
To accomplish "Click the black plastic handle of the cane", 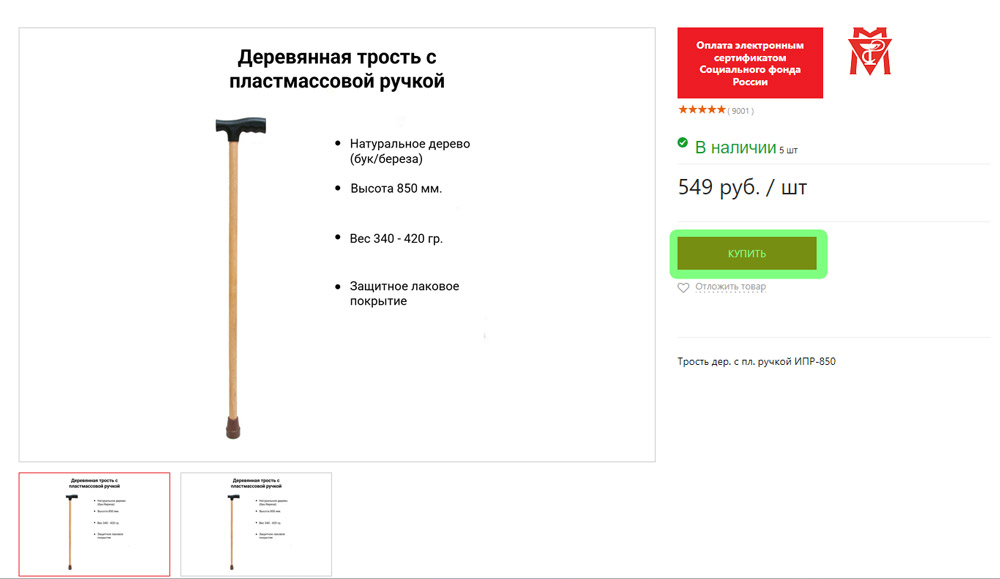I will click(x=240, y=126).
